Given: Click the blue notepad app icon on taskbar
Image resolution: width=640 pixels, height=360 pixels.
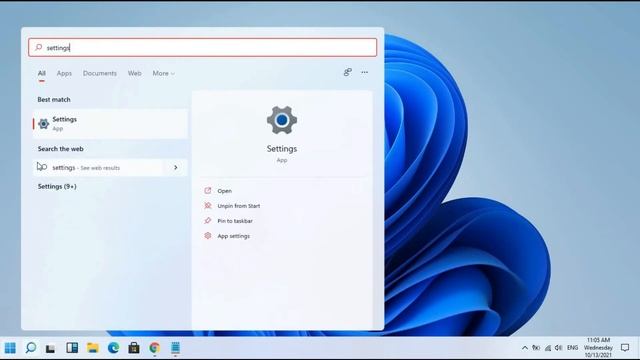Looking at the screenshot, I should tap(176, 348).
